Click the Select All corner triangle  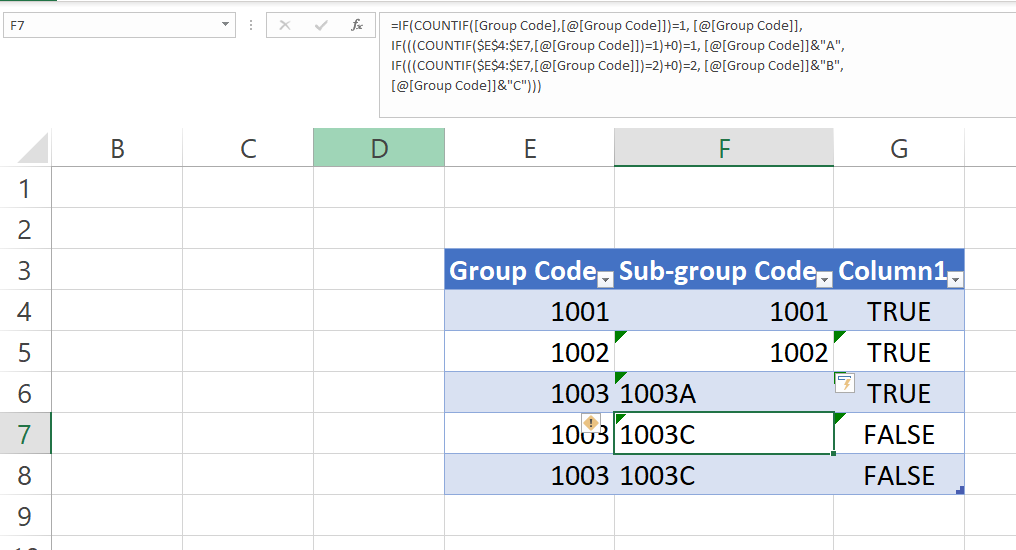click(33, 150)
